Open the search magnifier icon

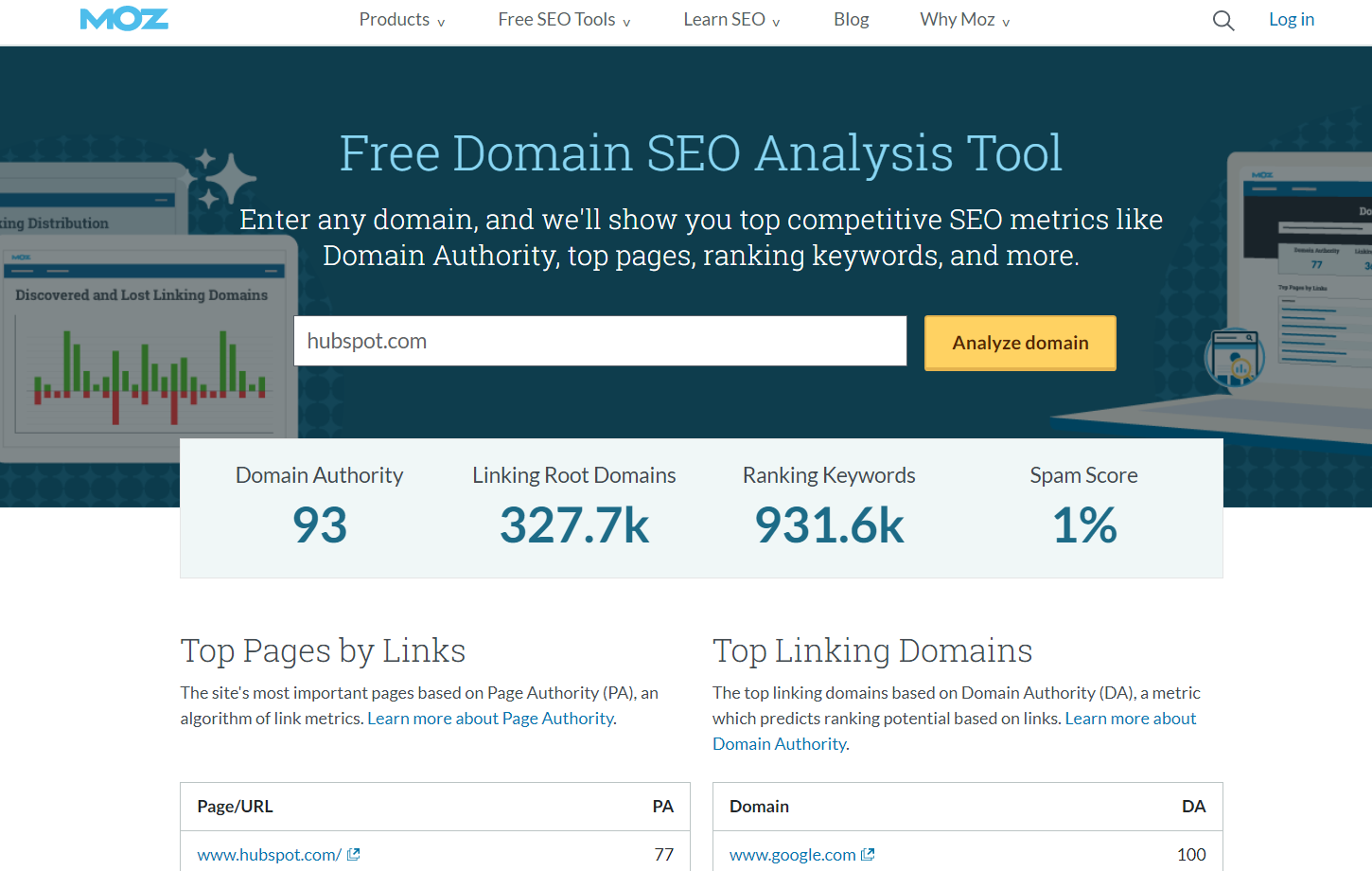(x=1222, y=20)
